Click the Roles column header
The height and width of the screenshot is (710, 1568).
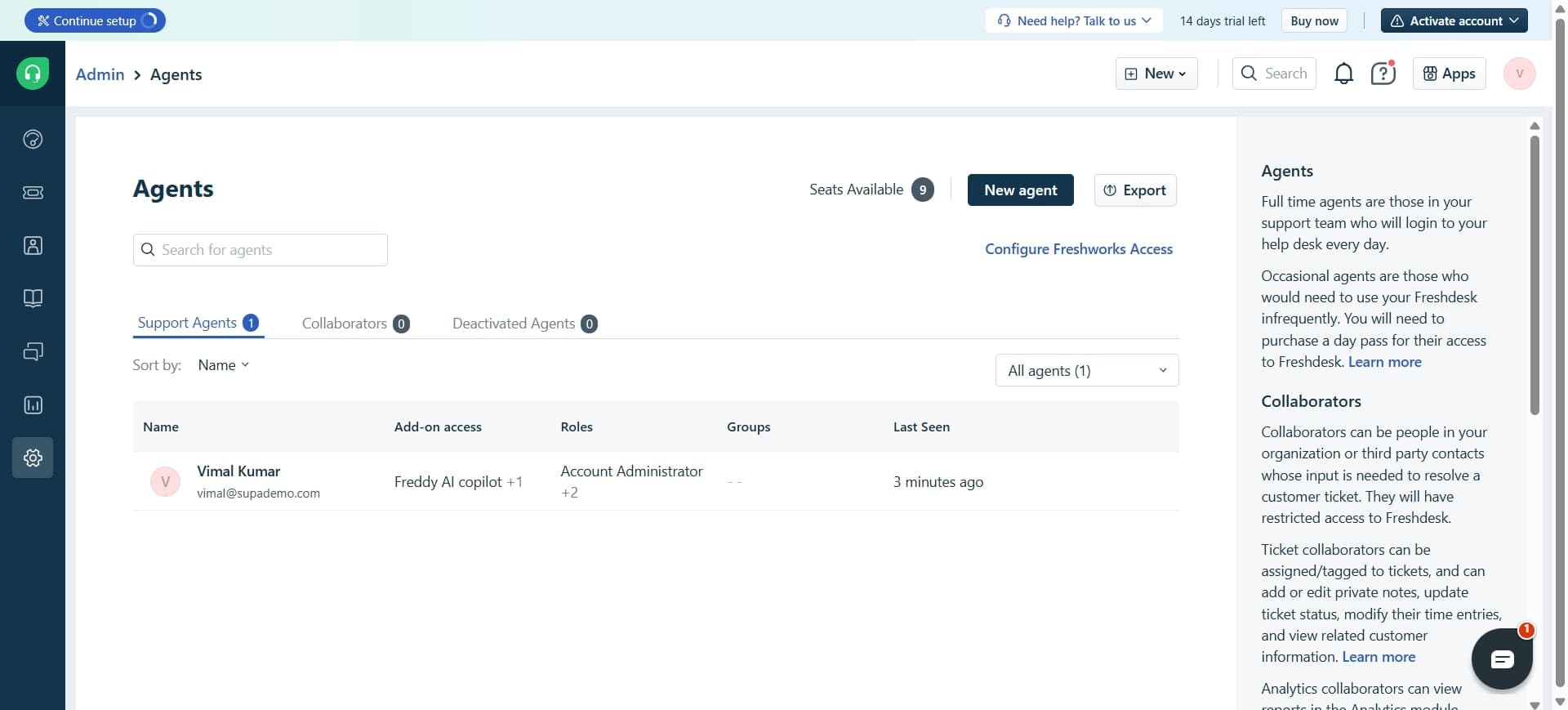click(x=577, y=426)
